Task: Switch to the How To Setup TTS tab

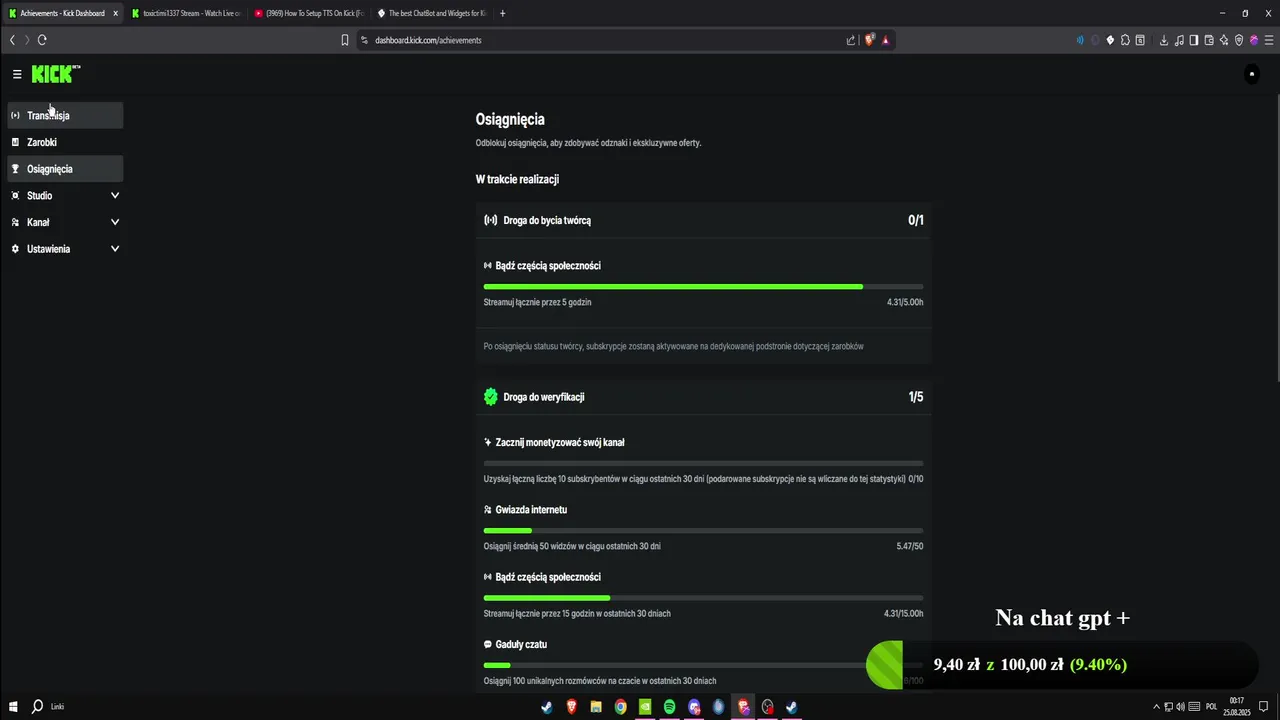Action: coord(309,13)
